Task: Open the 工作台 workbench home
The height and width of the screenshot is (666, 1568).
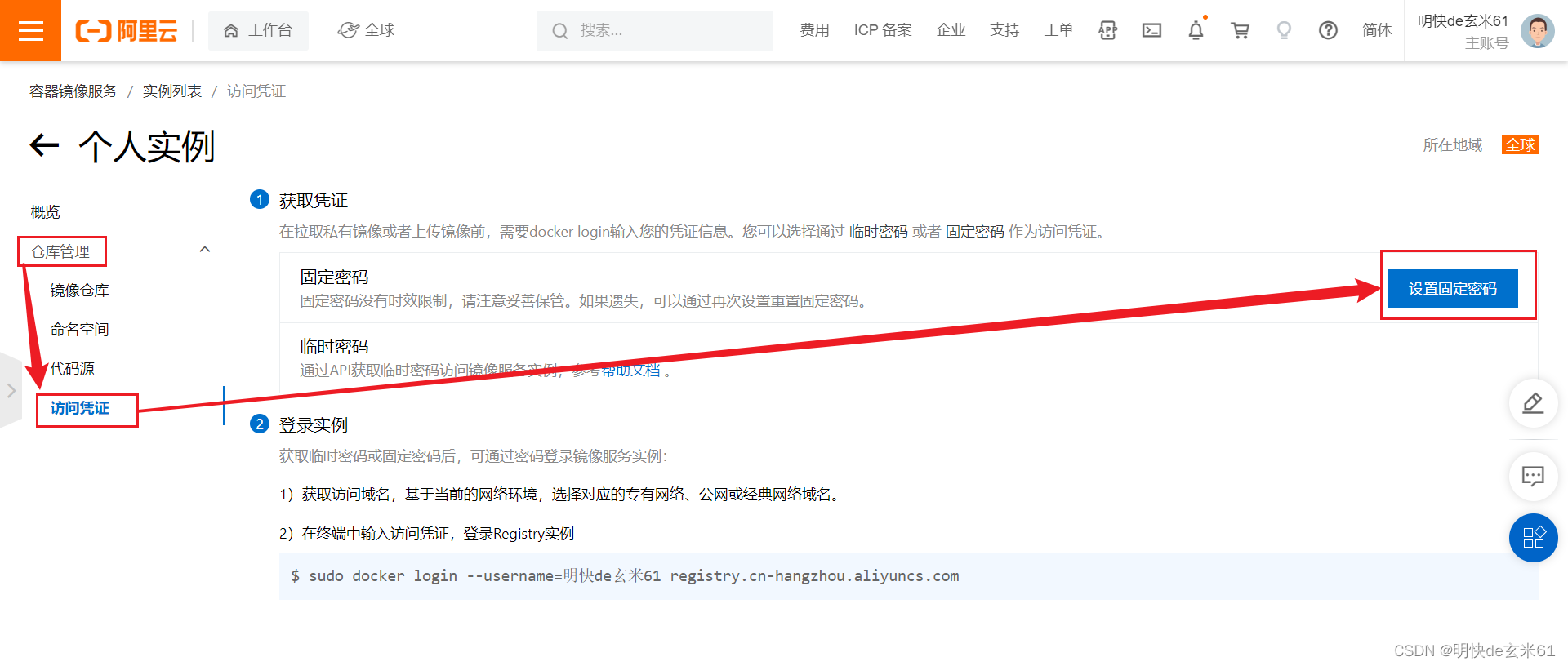Action: coord(258,30)
